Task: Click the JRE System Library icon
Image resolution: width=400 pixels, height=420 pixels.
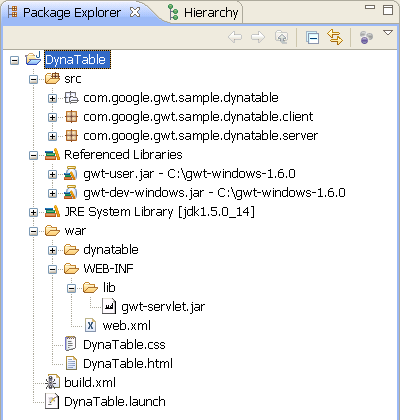Action: click(52, 211)
